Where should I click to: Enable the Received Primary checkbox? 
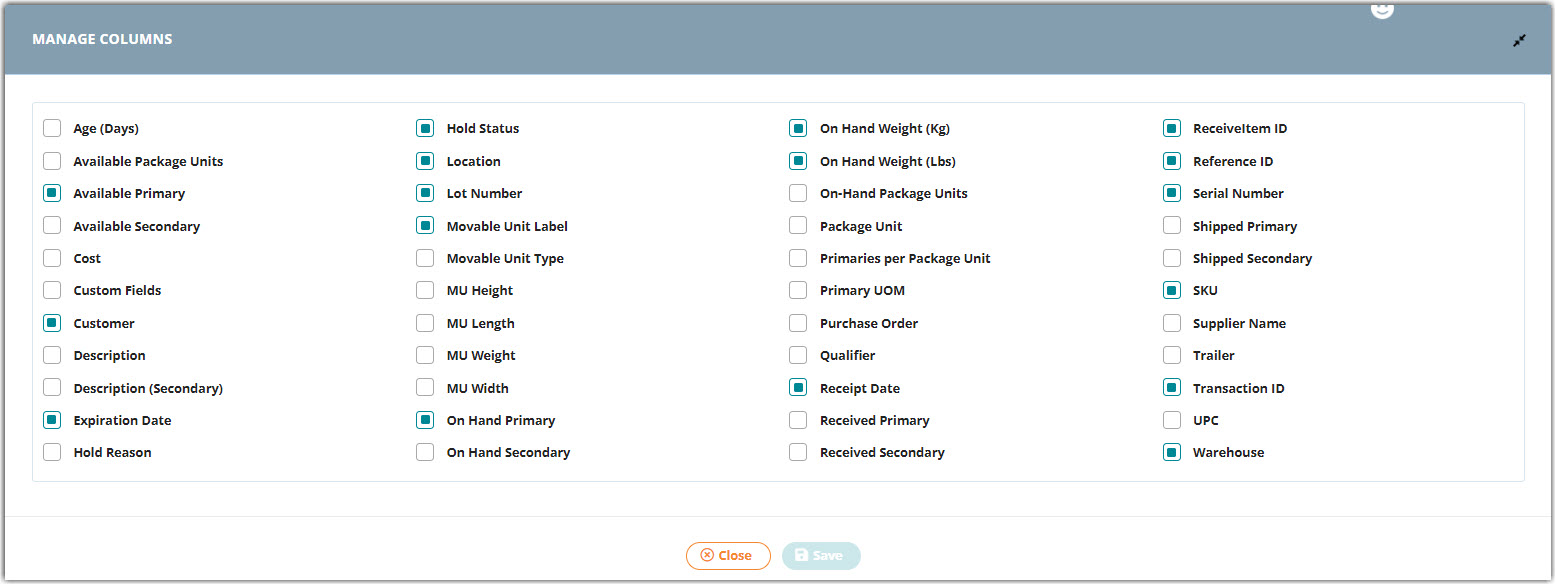tap(798, 420)
